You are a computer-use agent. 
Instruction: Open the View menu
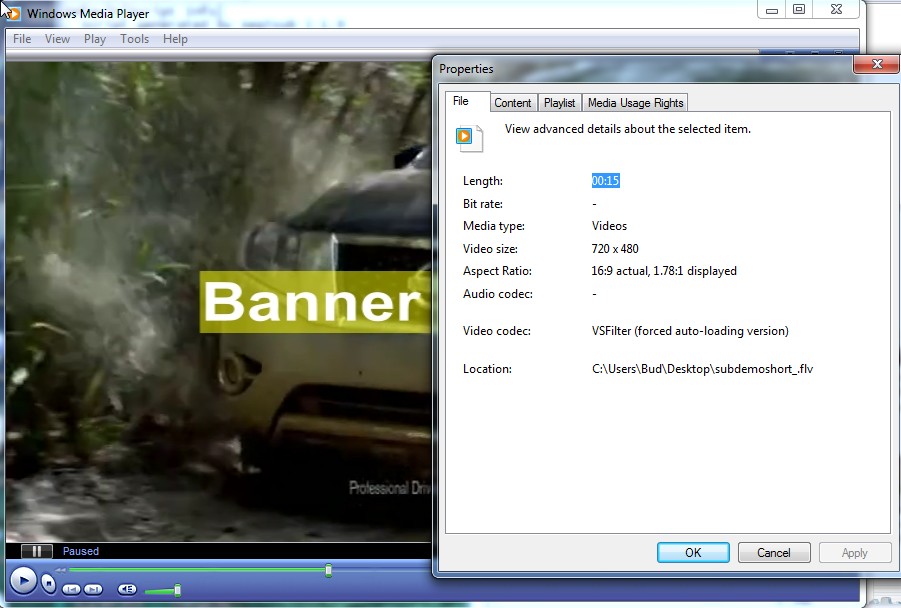(57, 39)
